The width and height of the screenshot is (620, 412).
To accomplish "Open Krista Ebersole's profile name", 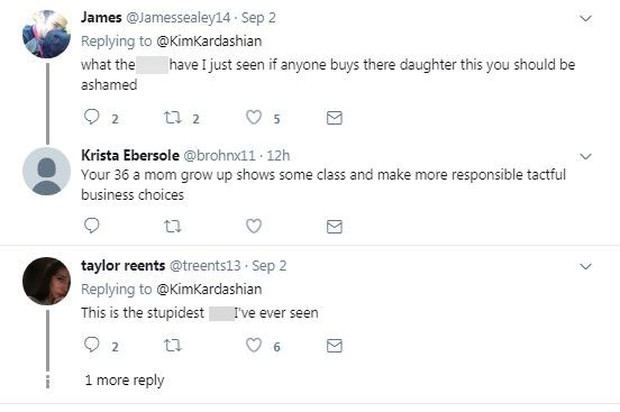I will [129, 155].
